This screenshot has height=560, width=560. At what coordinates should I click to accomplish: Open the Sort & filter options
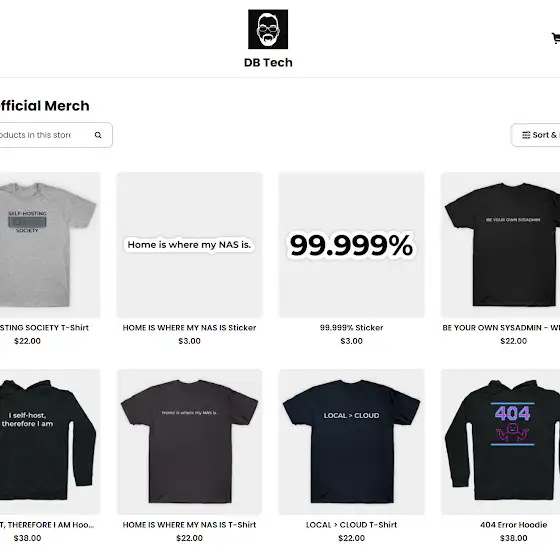[x=536, y=135]
